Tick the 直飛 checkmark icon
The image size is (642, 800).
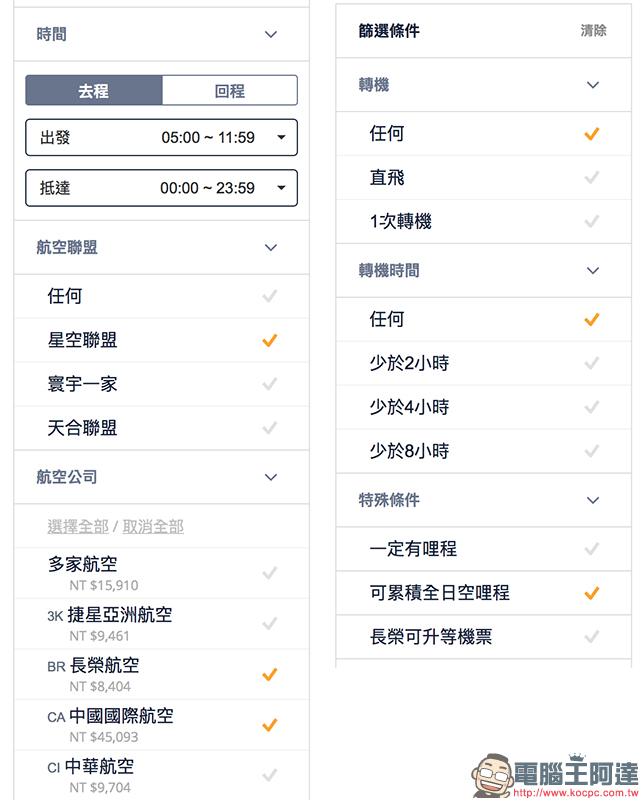click(x=591, y=178)
